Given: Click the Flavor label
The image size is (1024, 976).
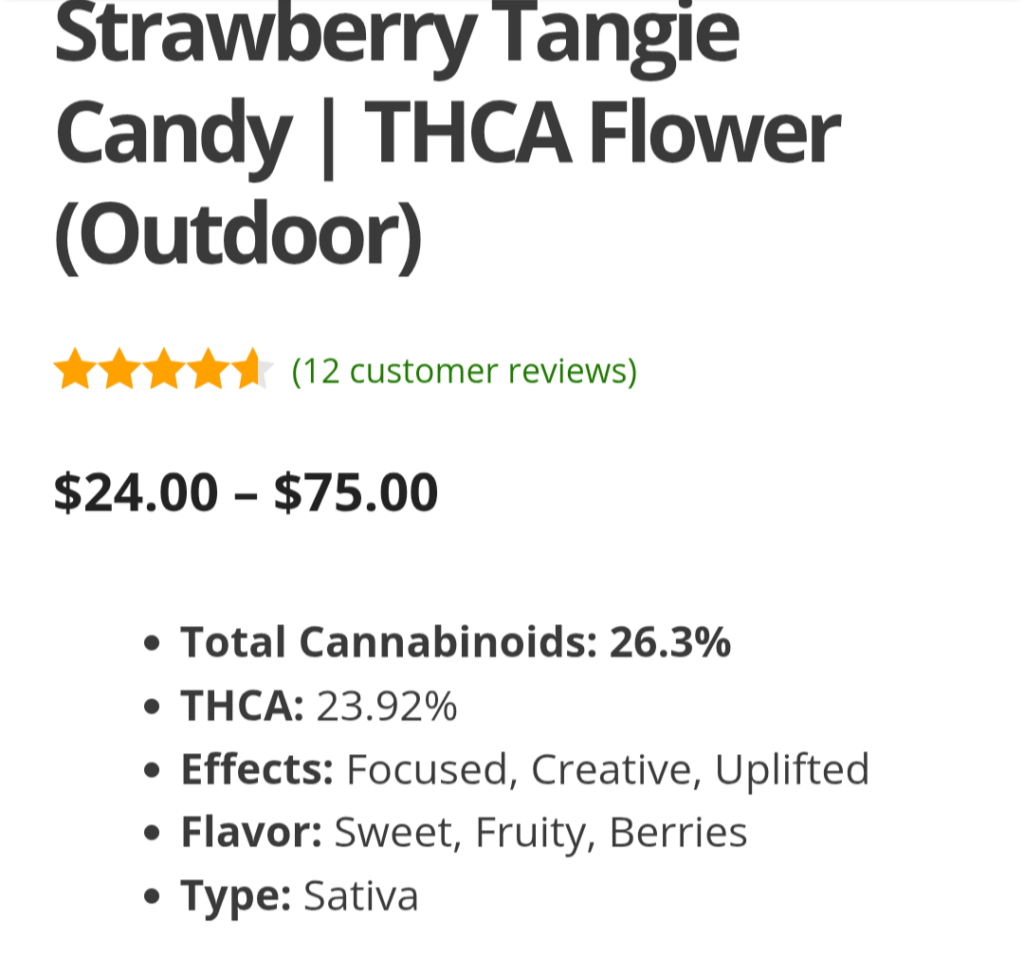Looking at the screenshot, I should [x=251, y=833].
